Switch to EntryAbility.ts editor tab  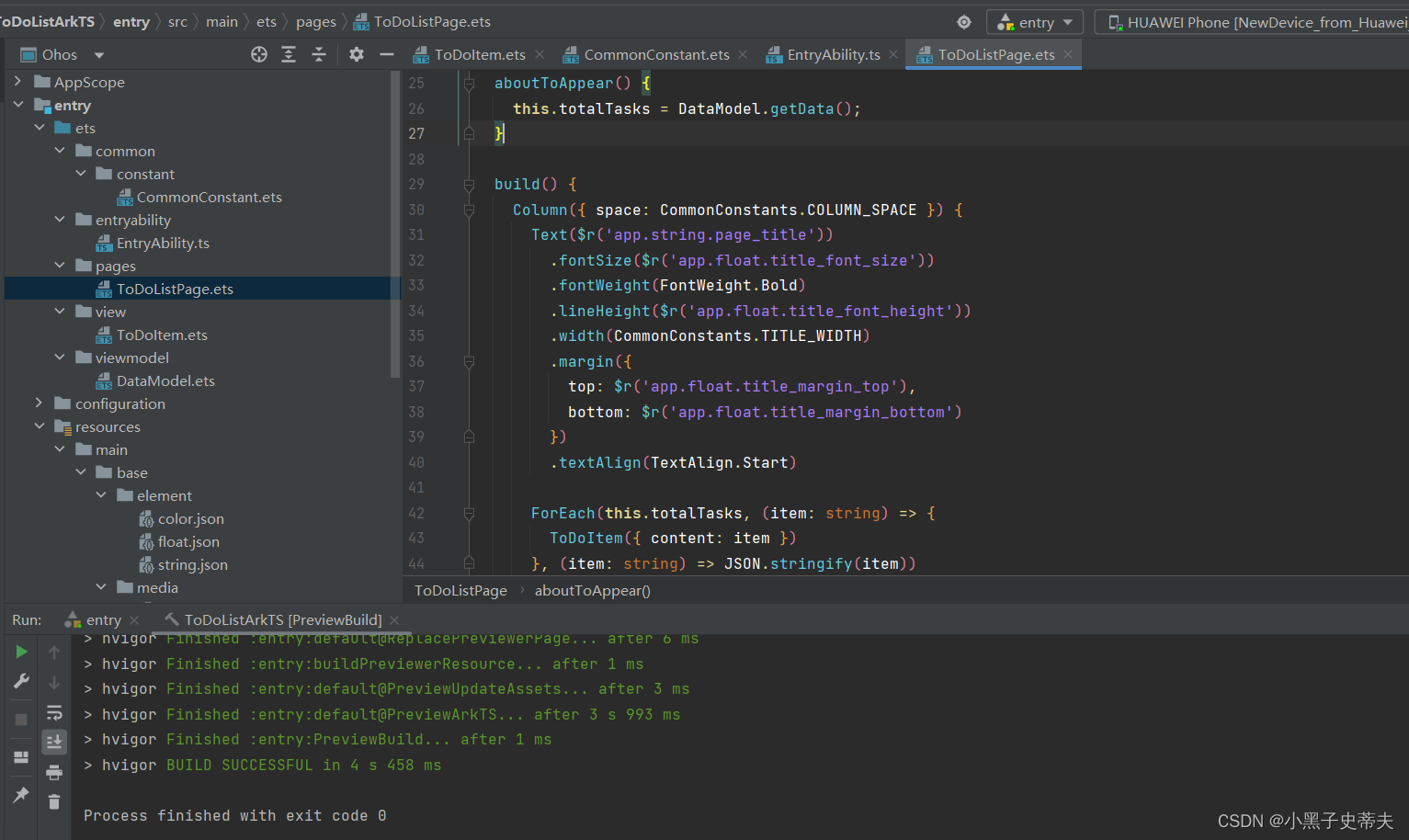[x=833, y=54]
